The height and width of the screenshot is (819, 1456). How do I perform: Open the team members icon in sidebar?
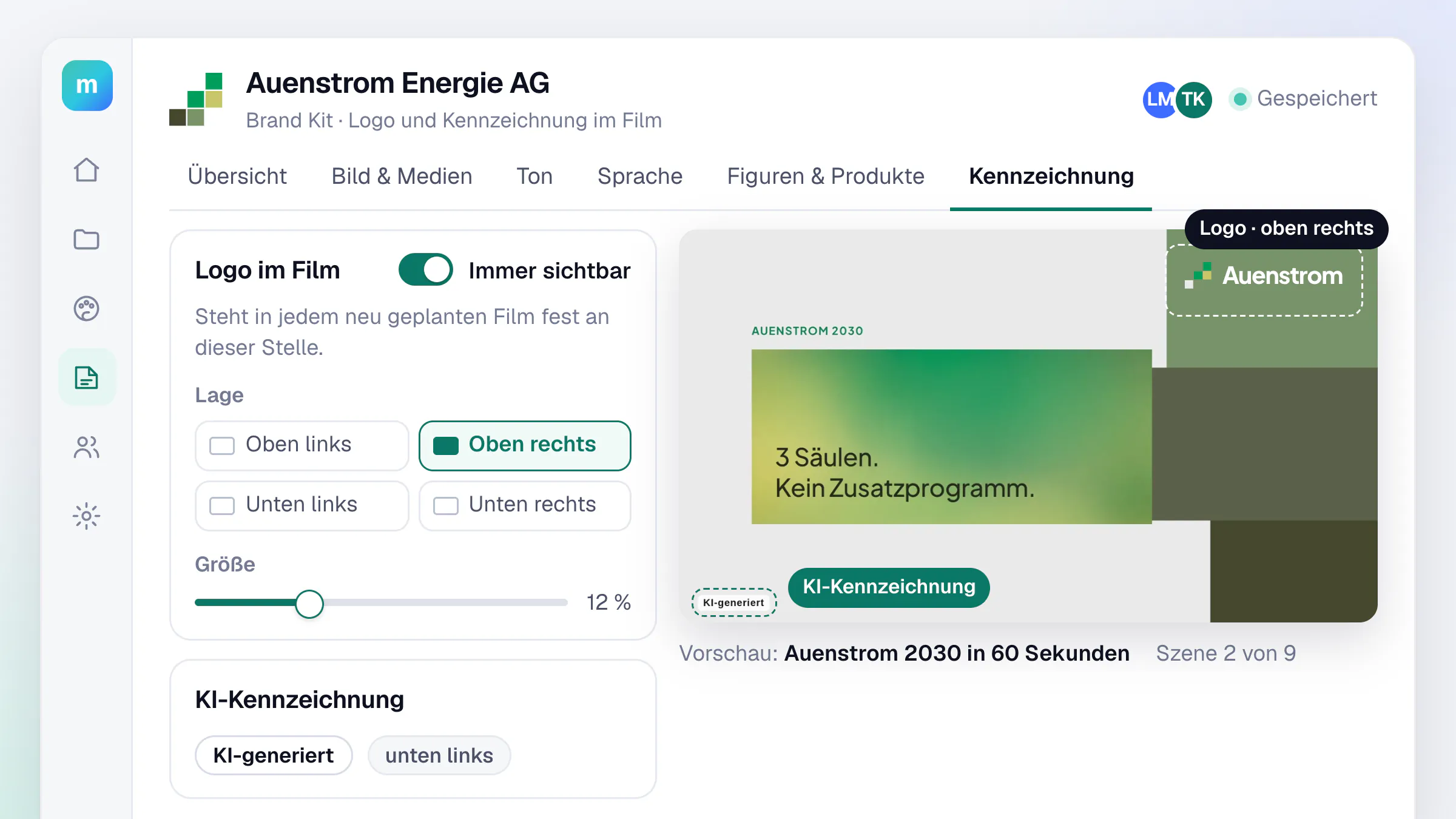pos(86,447)
